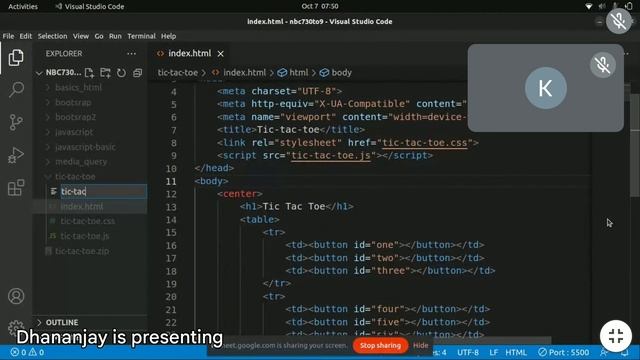640x360 pixels.
Task: Follow the tic-tac-toe.css href link in code
Action: (x=424, y=143)
